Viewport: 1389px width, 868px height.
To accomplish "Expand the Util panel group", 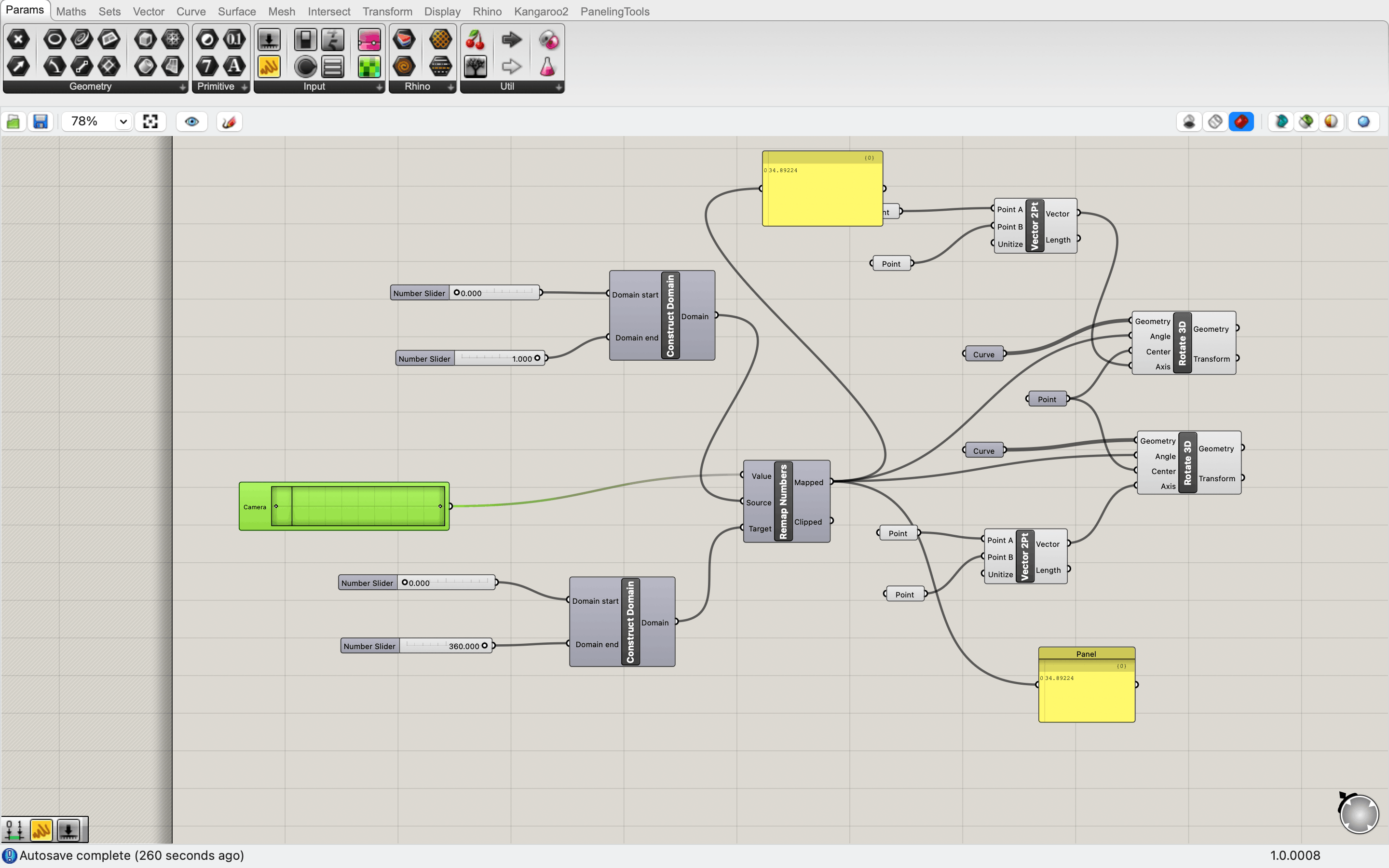I will [x=558, y=87].
